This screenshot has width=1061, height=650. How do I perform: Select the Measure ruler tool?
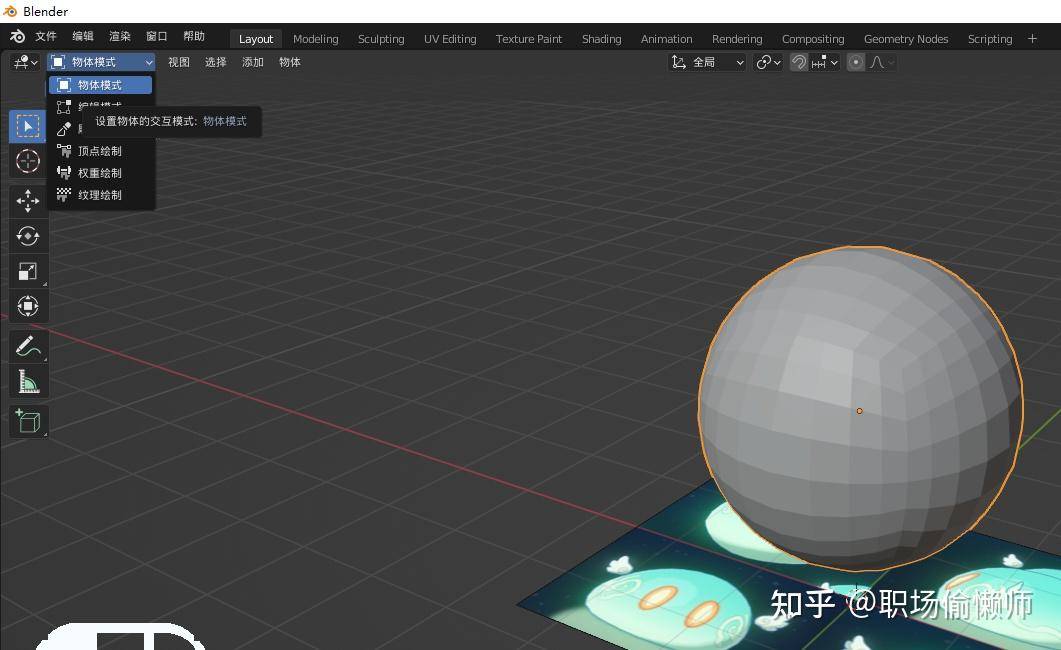click(28, 381)
